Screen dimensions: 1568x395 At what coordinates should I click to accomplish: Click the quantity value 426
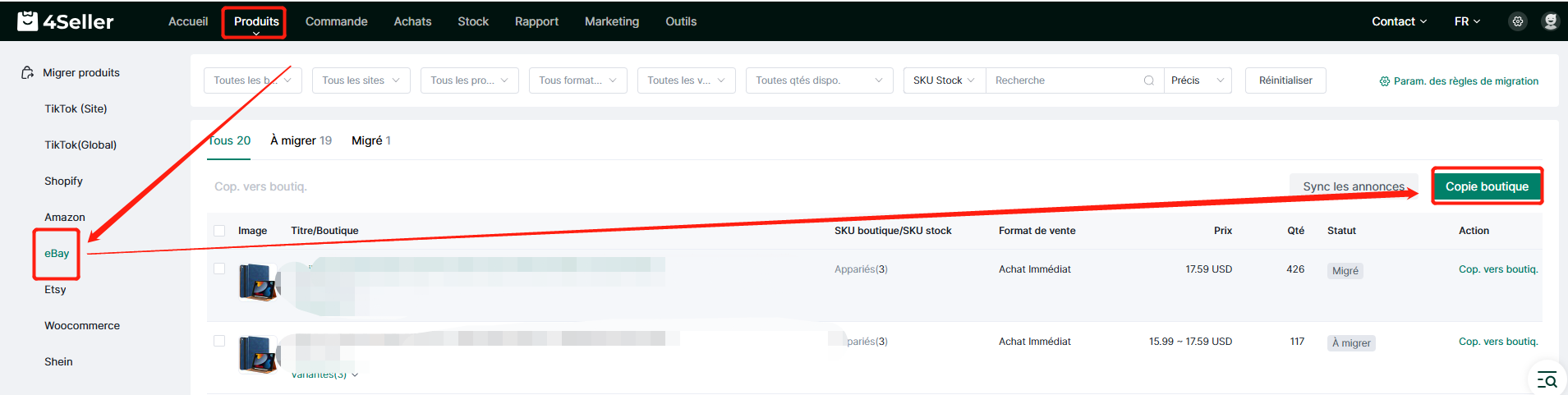(x=1295, y=269)
